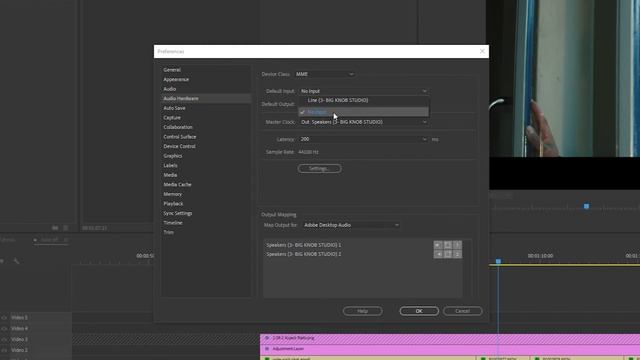The image size is (640, 360).
Task: Click the 00:01:10:00 timeline ruler mark
Action: click(x=540, y=256)
